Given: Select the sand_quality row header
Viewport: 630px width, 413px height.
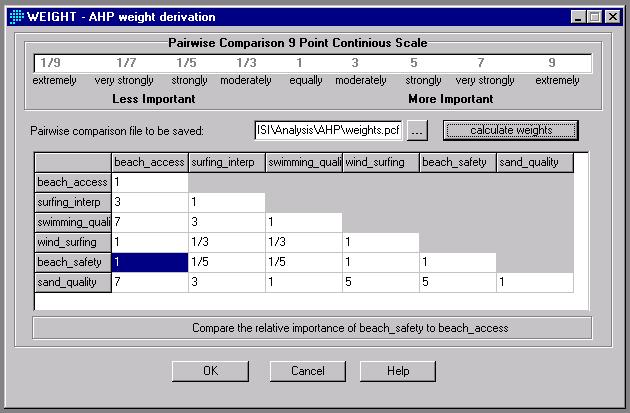Looking at the screenshot, I should point(72,282).
